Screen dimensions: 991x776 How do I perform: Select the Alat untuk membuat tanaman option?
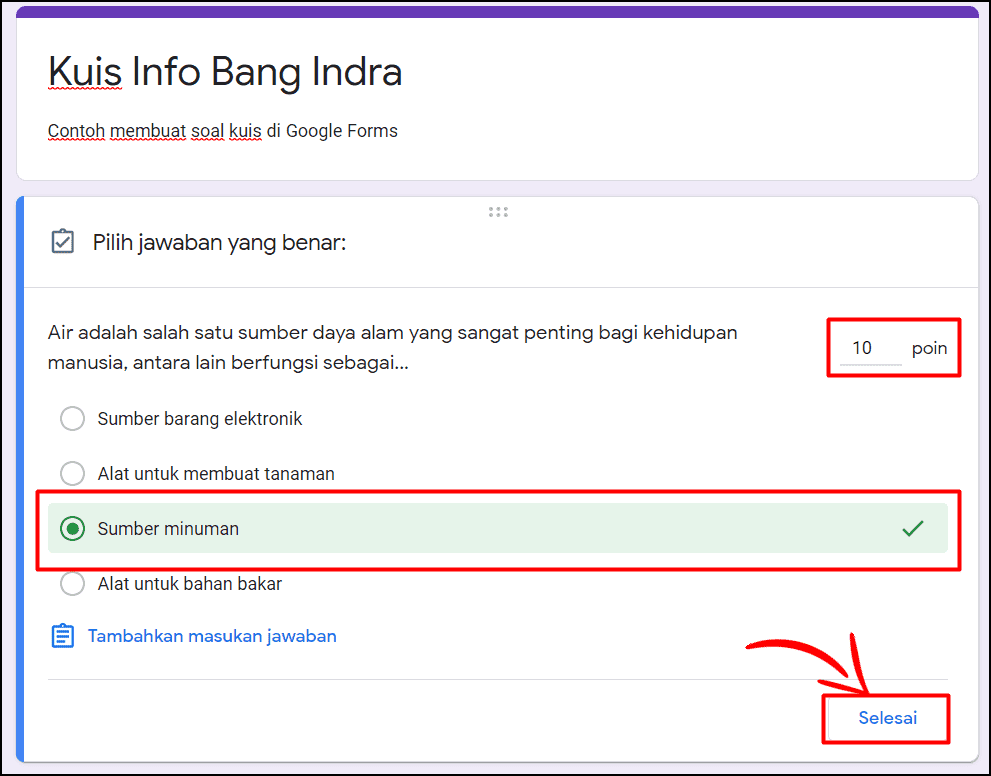72,473
